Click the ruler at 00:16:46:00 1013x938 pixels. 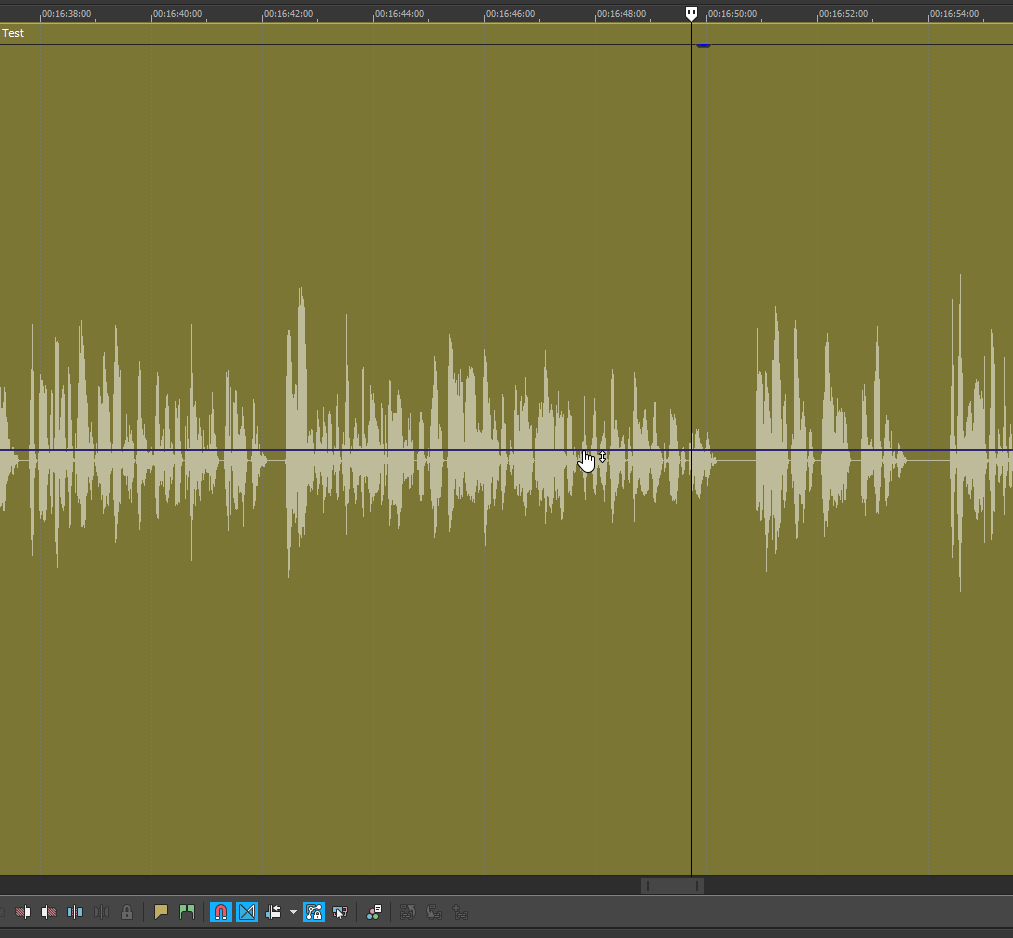click(485, 14)
